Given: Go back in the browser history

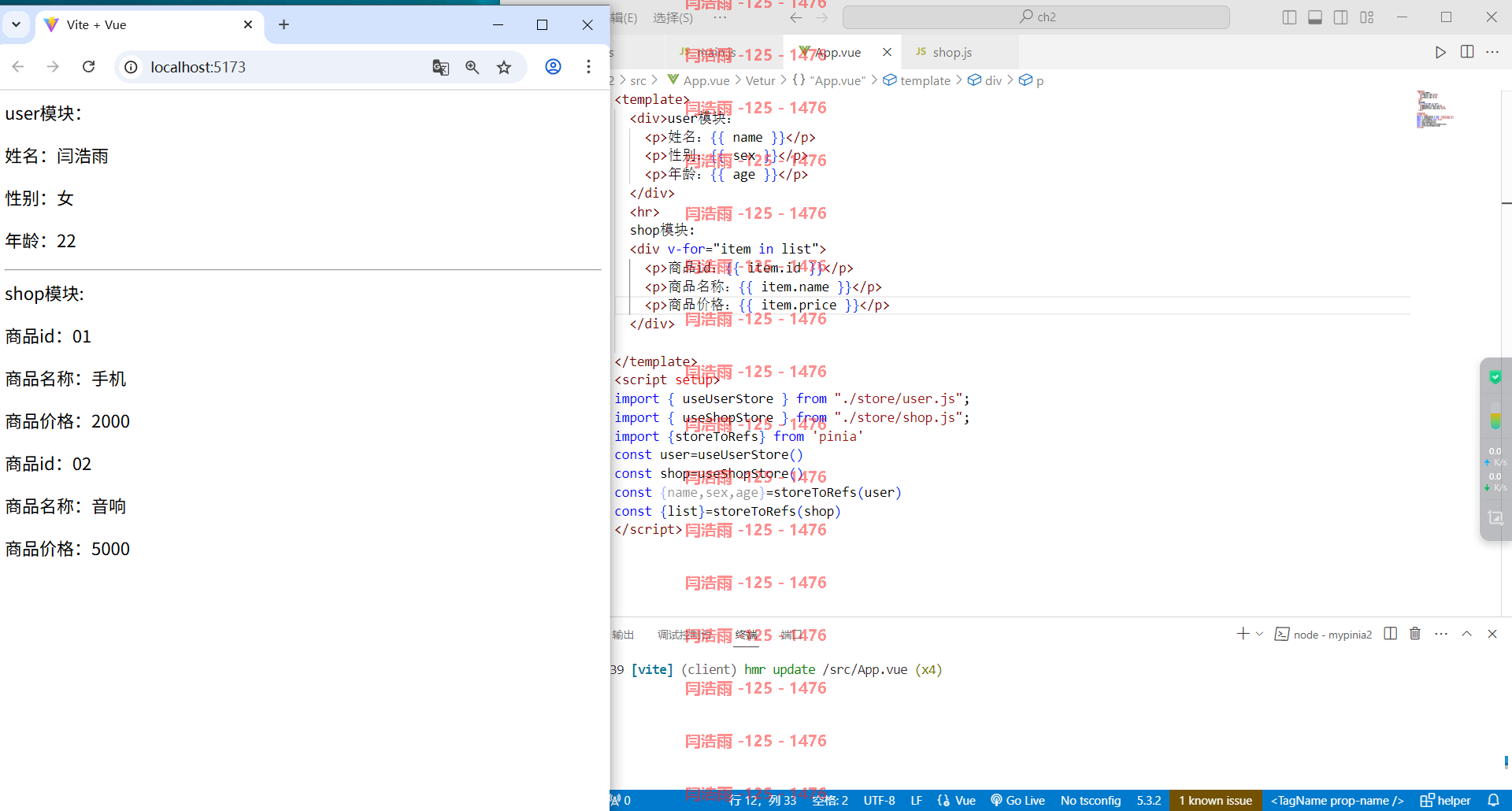Looking at the screenshot, I should 18,67.
